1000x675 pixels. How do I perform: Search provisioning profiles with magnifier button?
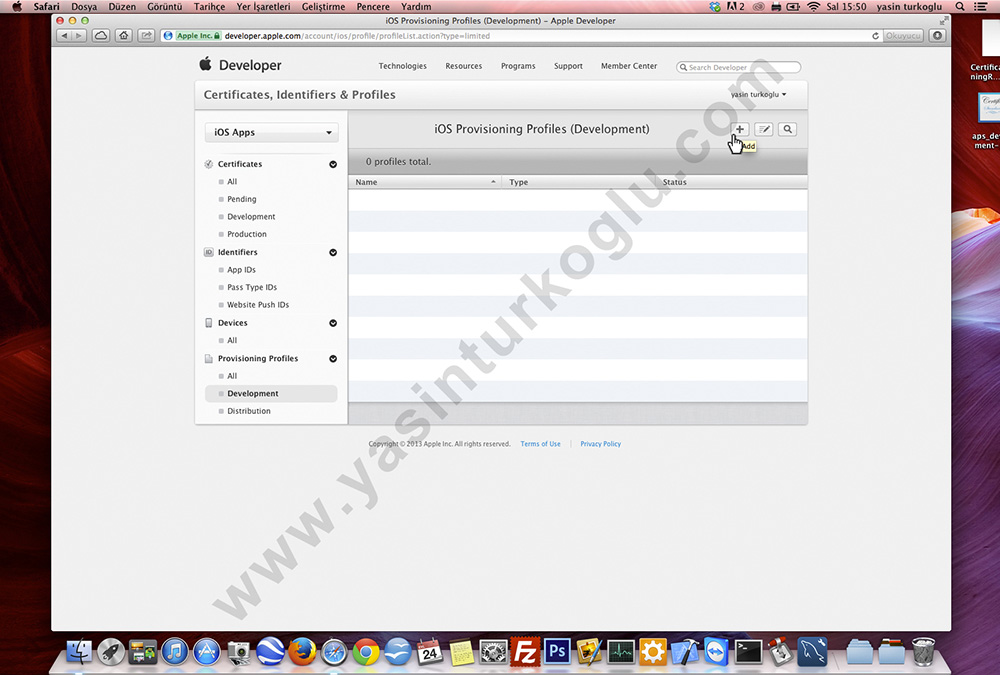pos(788,129)
